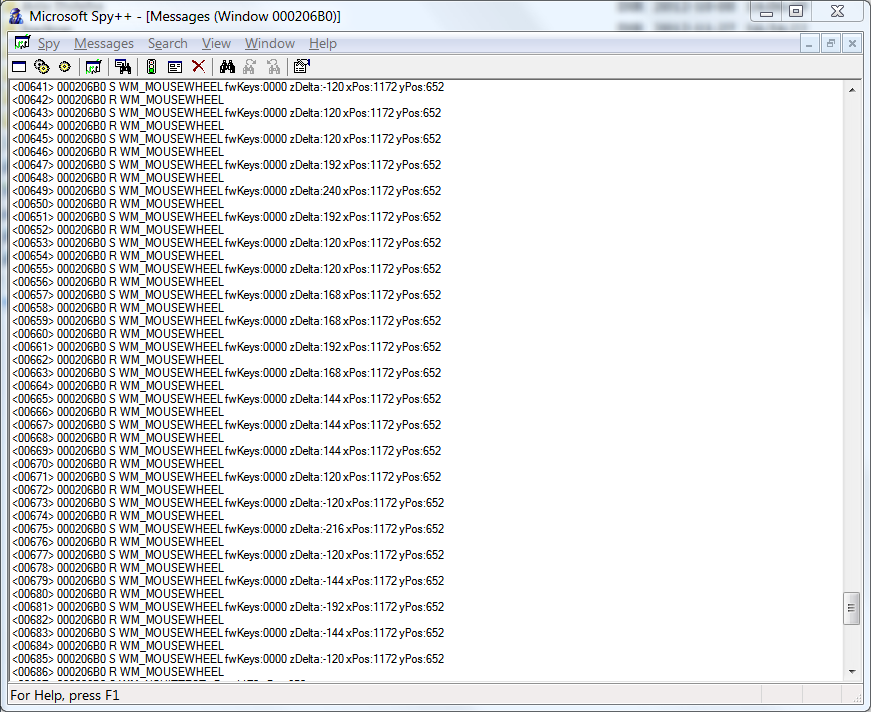Select the Find Message binoculars icon
Image resolution: width=871 pixels, height=712 pixels.
click(x=227, y=66)
